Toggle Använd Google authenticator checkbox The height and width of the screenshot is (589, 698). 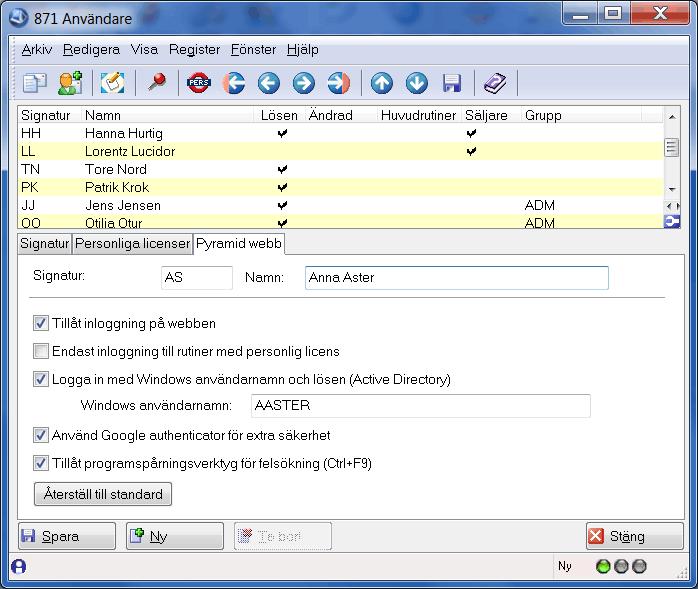coord(41,435)
